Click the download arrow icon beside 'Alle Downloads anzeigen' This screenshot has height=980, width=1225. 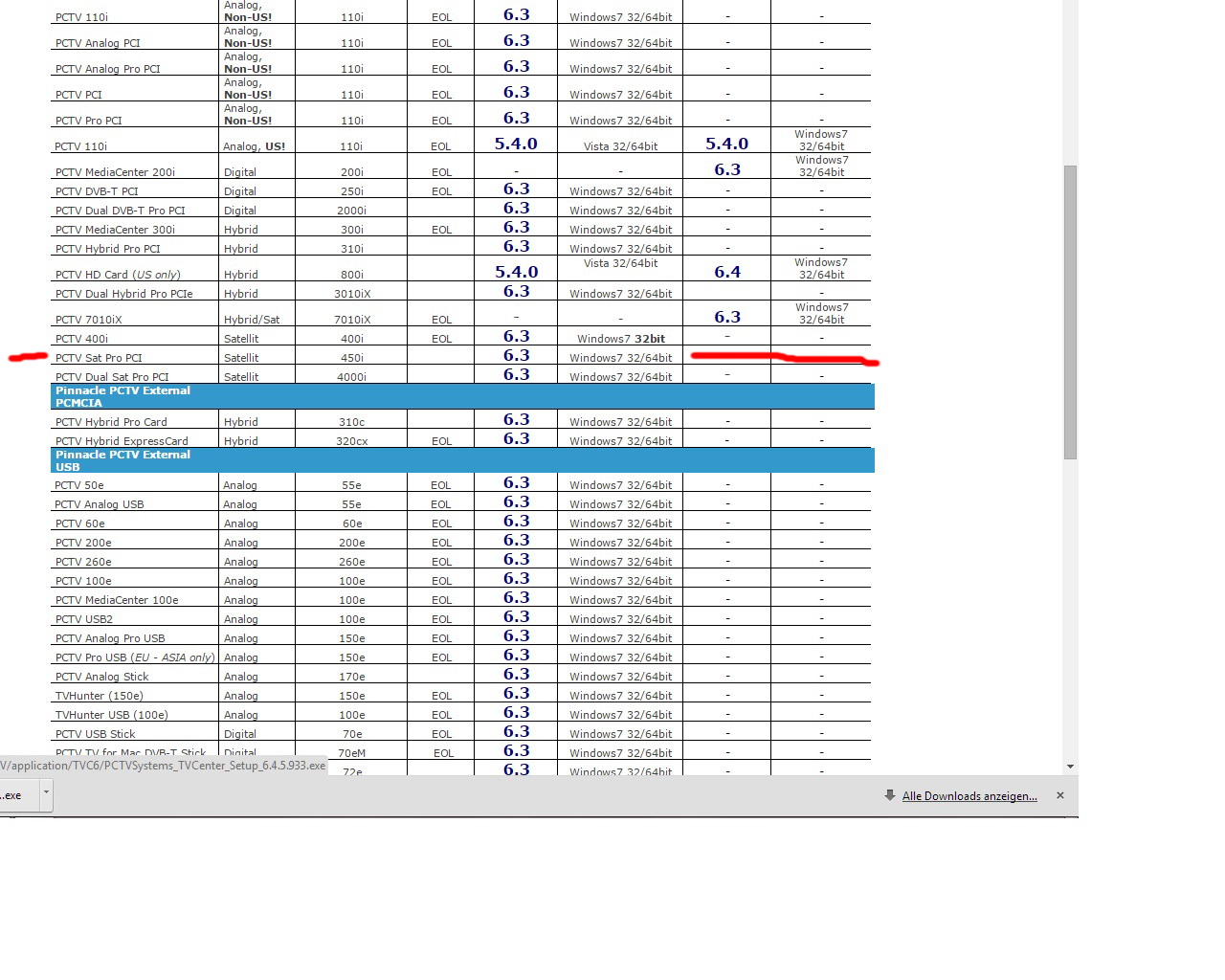point(890,795)
